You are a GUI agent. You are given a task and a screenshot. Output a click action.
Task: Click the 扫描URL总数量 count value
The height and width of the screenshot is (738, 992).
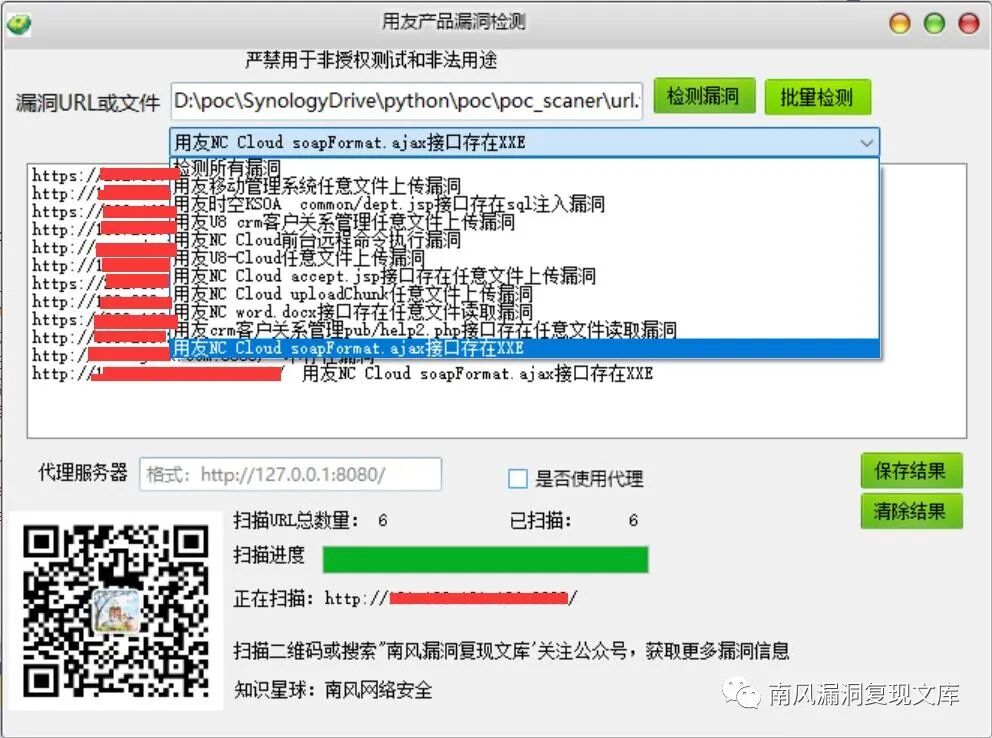point(383,520)
